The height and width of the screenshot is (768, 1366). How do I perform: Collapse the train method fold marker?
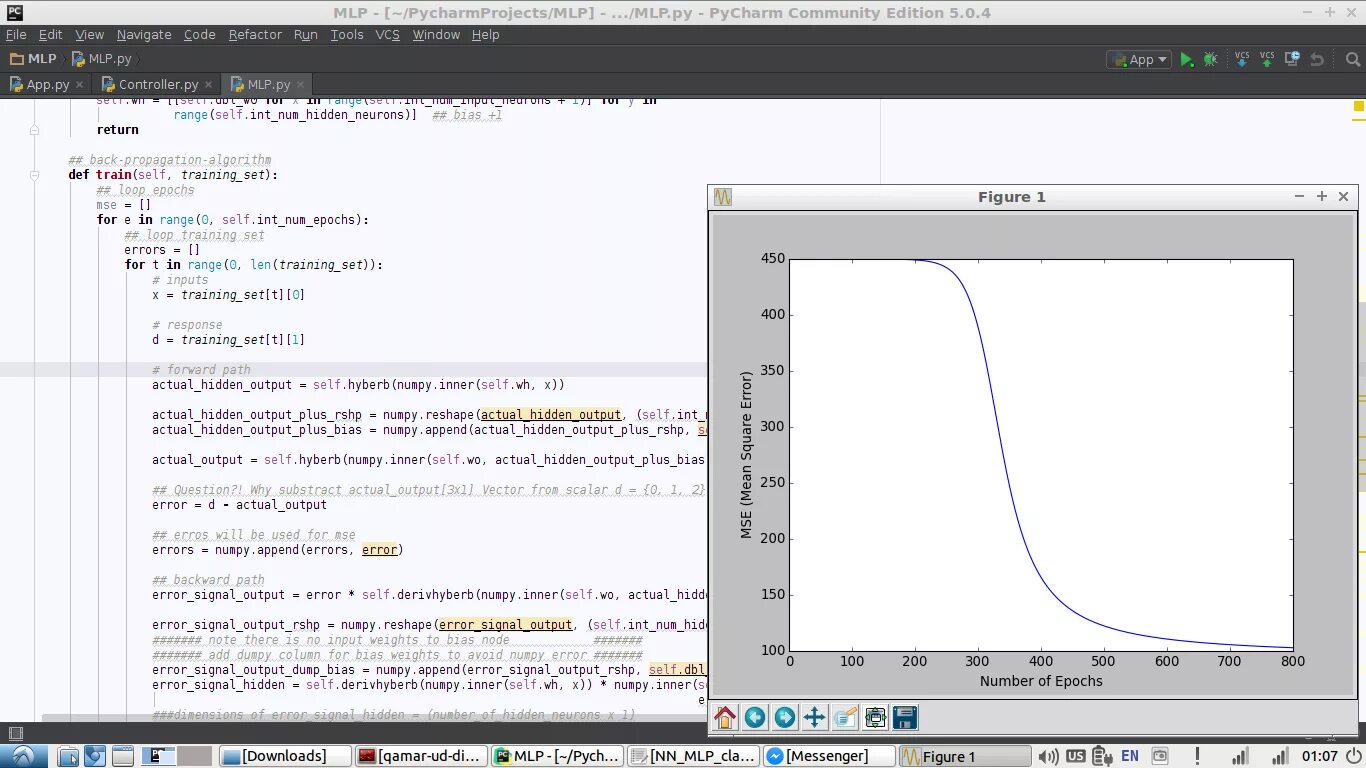[x=35, y=175]
